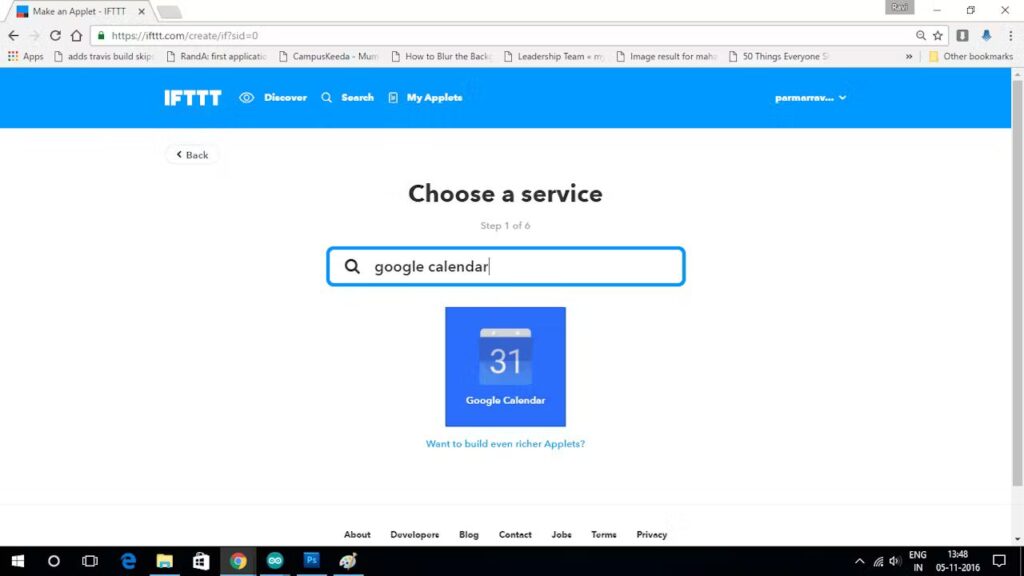Viewport: 1024px width, 576px height.
Task: Open Cortana search circle
Action: coord(54,561)
